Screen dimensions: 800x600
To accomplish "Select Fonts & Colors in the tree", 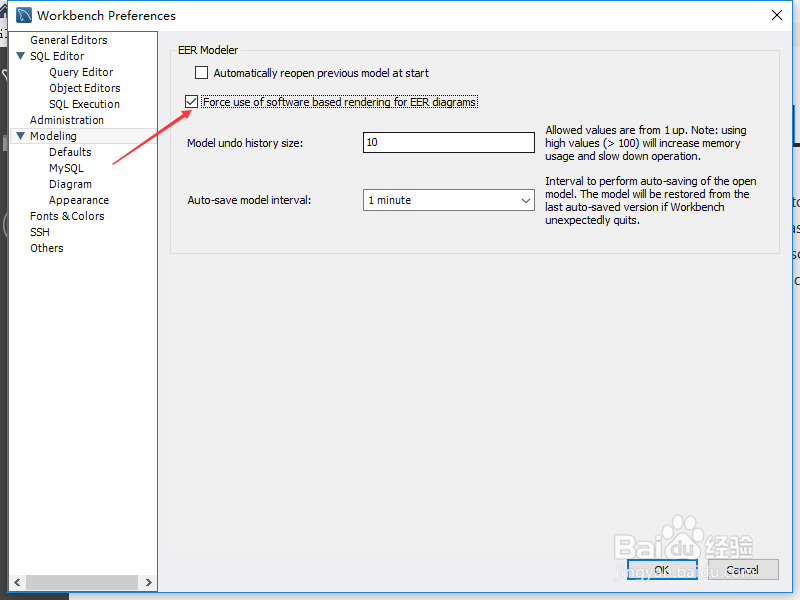I will (67, 216).
